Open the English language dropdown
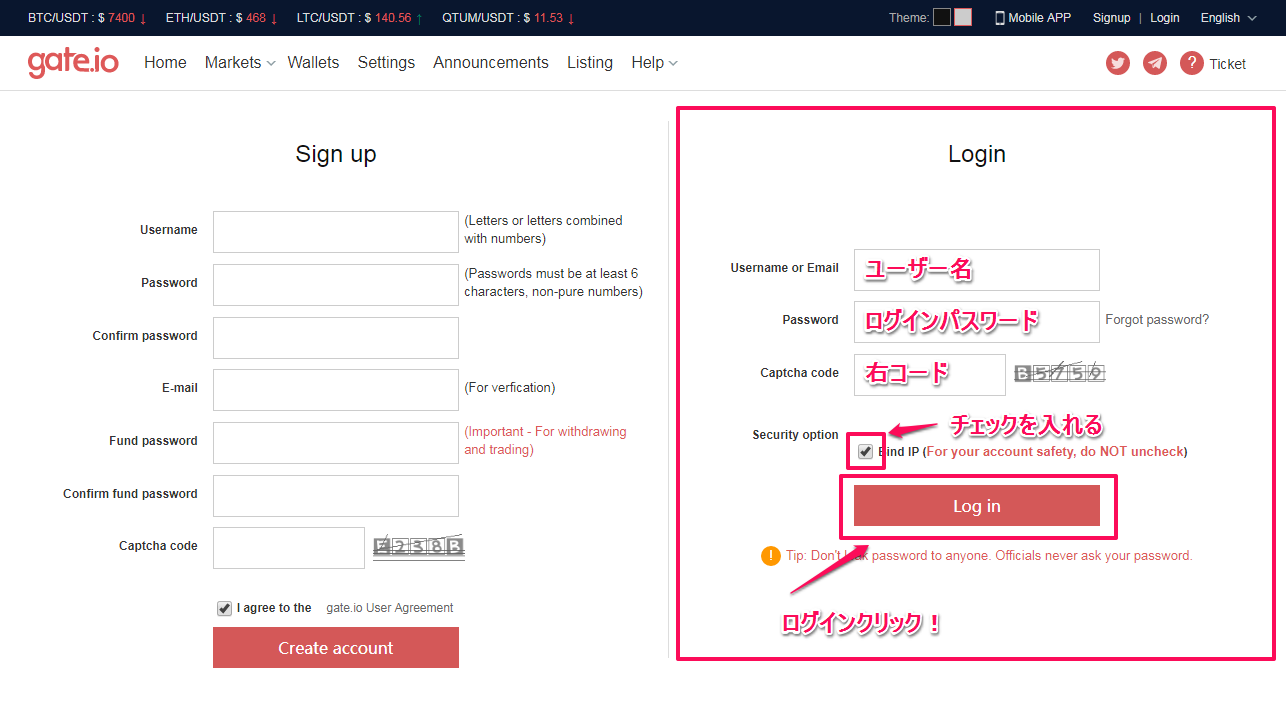Screen dimensions: 1286x710 (1228, 18)
